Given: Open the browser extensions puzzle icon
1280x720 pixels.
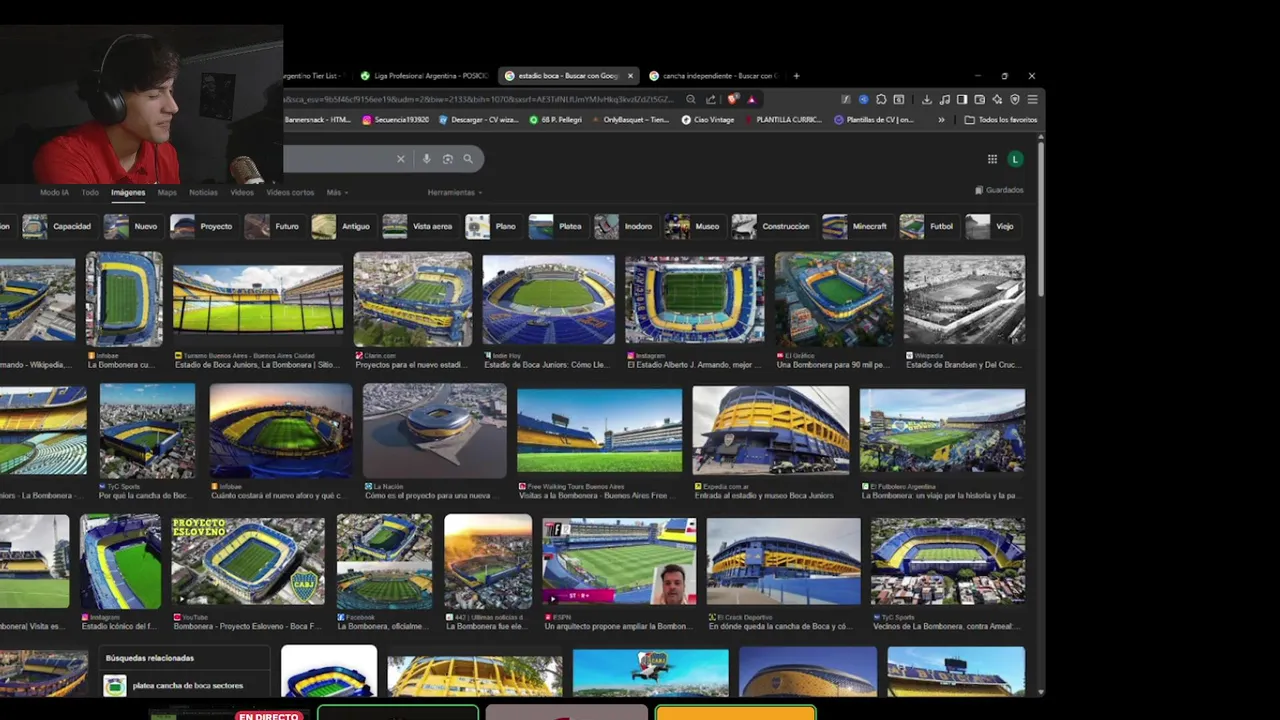Looking at the screenshot, I should [881, 99].
